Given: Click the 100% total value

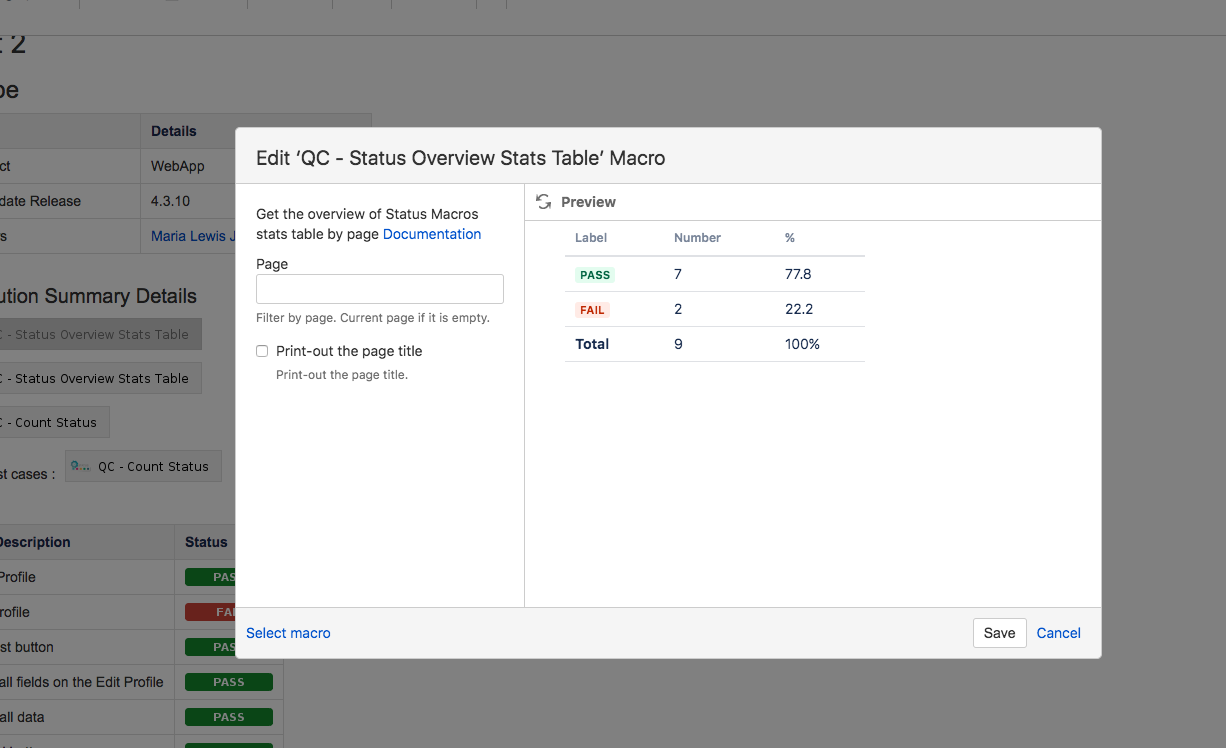Looking at the screenshot, I should pyautogui.click(x=802, y=344).
